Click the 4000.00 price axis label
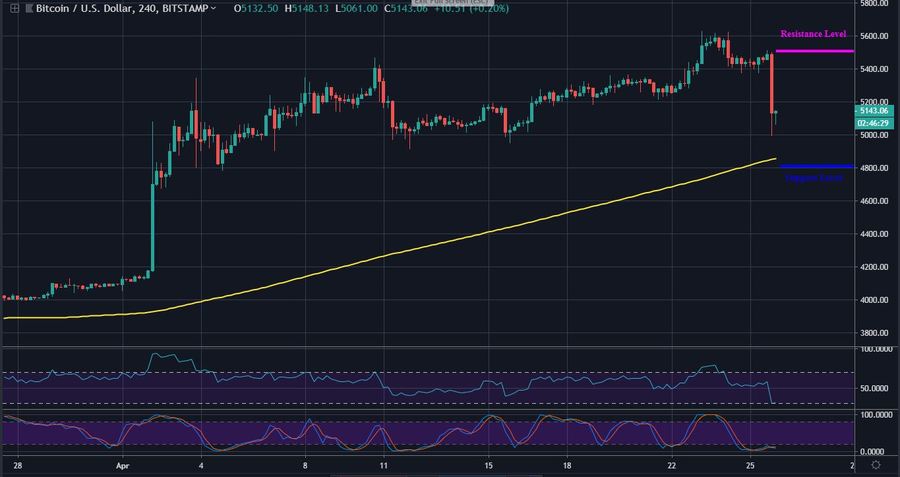This screenshot has height=477, width=900. click(x=874, y=300)
